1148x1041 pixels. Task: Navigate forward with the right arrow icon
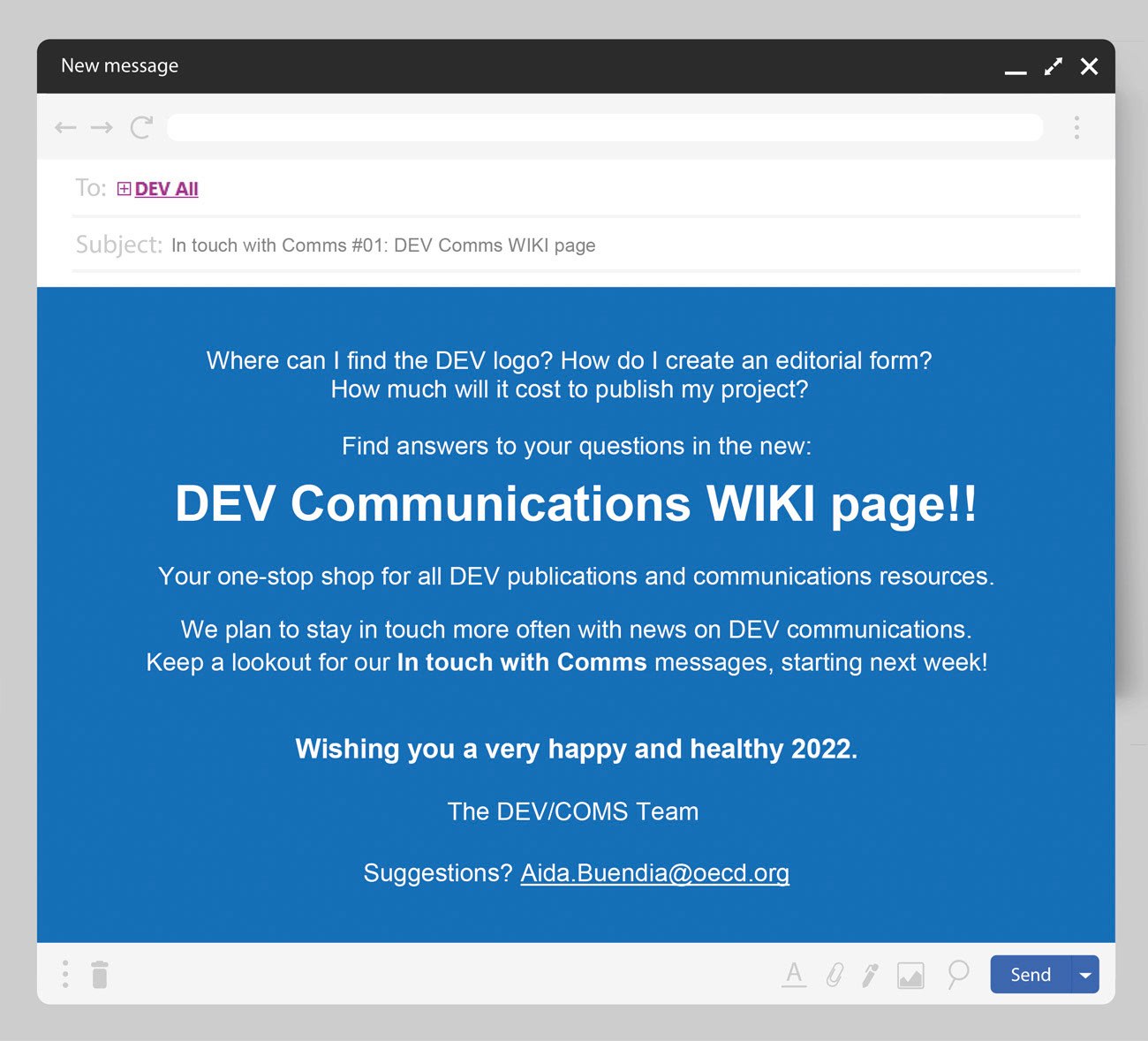pyautogui.click(x=102, y=127)
